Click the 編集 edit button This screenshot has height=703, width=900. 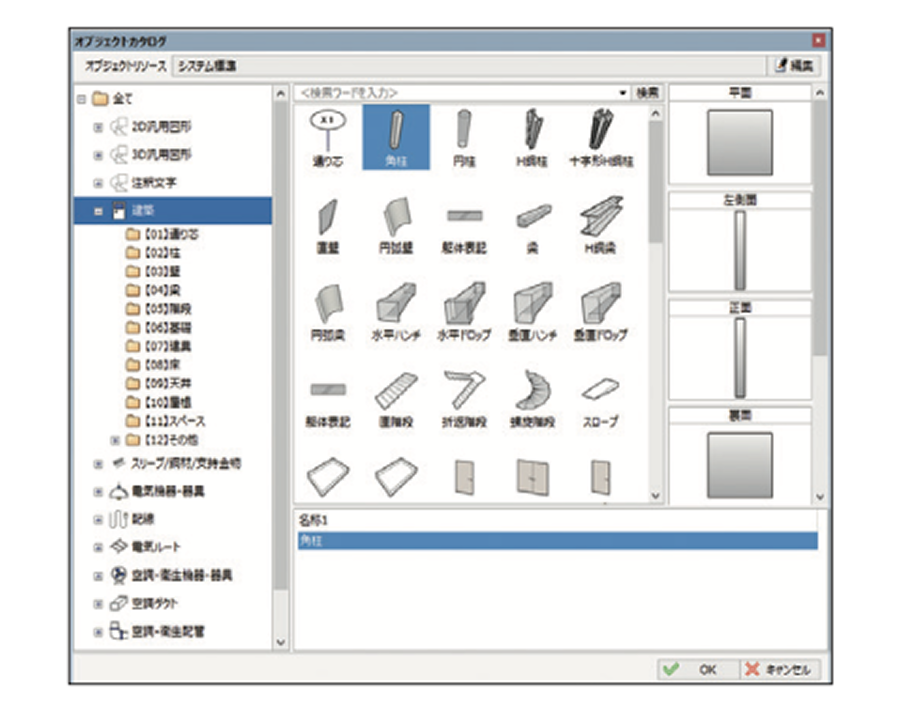[795, 66]
